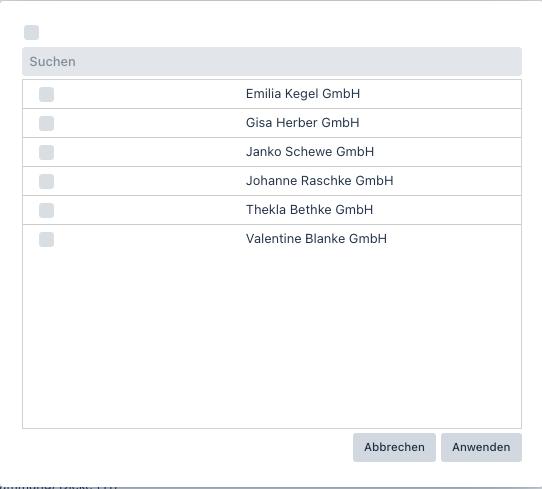Select the Gisa Herber GmbH label
The image size is (542, 489).
point(302,123)
